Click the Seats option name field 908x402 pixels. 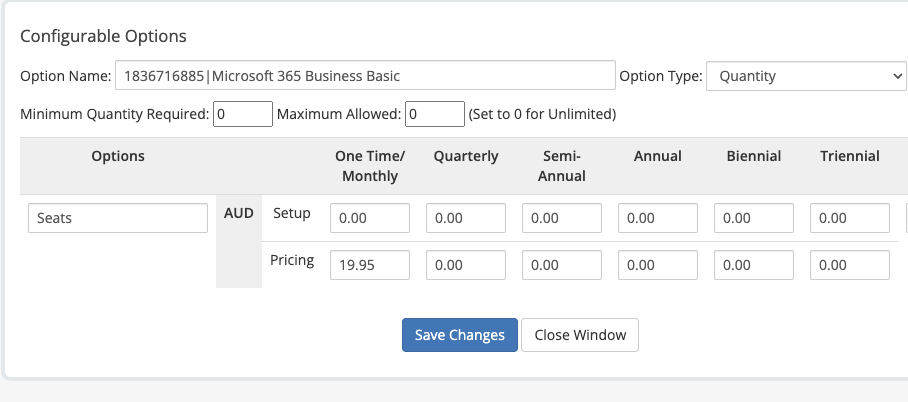tap(117, 218)
